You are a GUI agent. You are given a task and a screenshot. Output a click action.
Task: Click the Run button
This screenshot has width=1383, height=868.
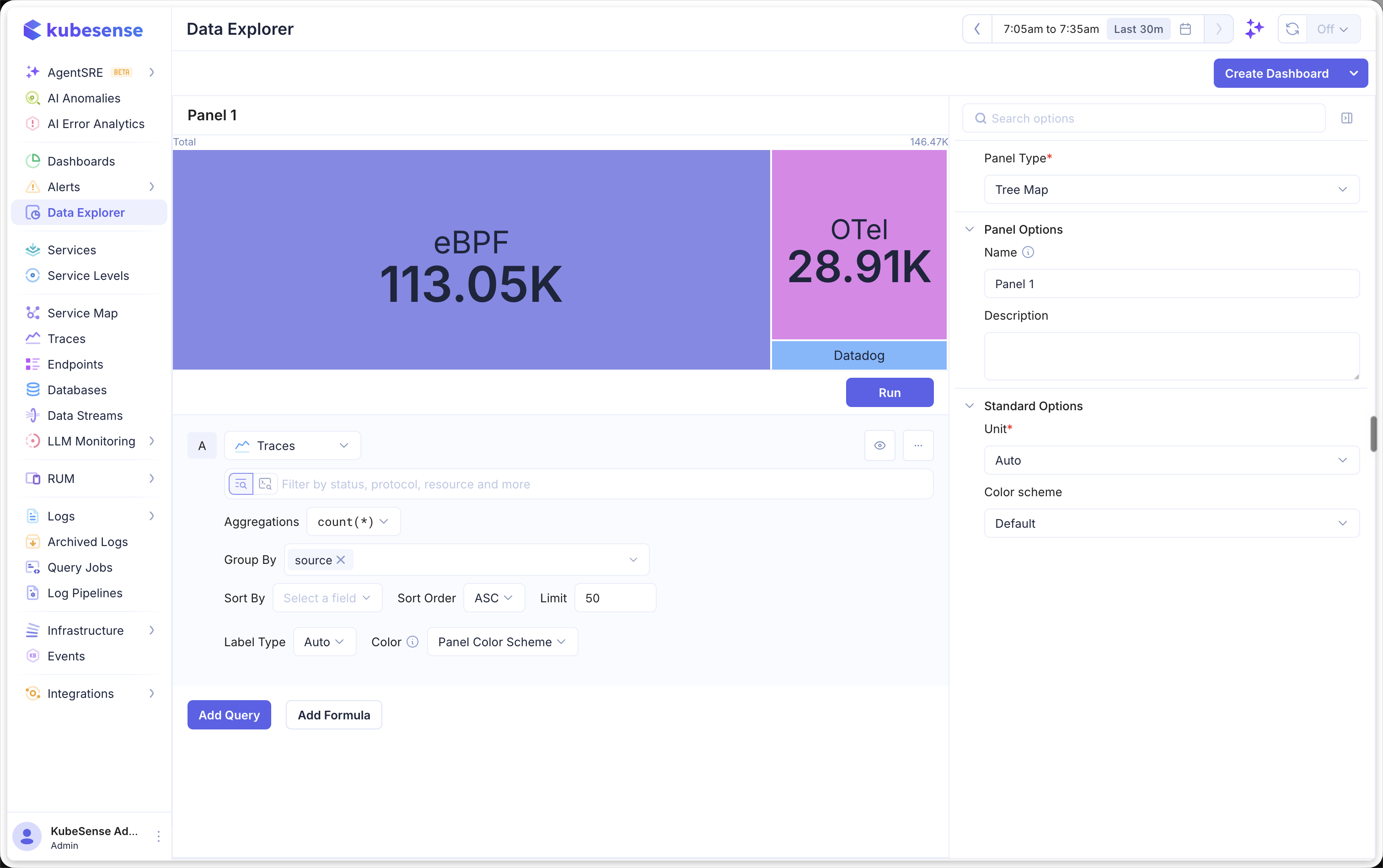click(889, 393)
